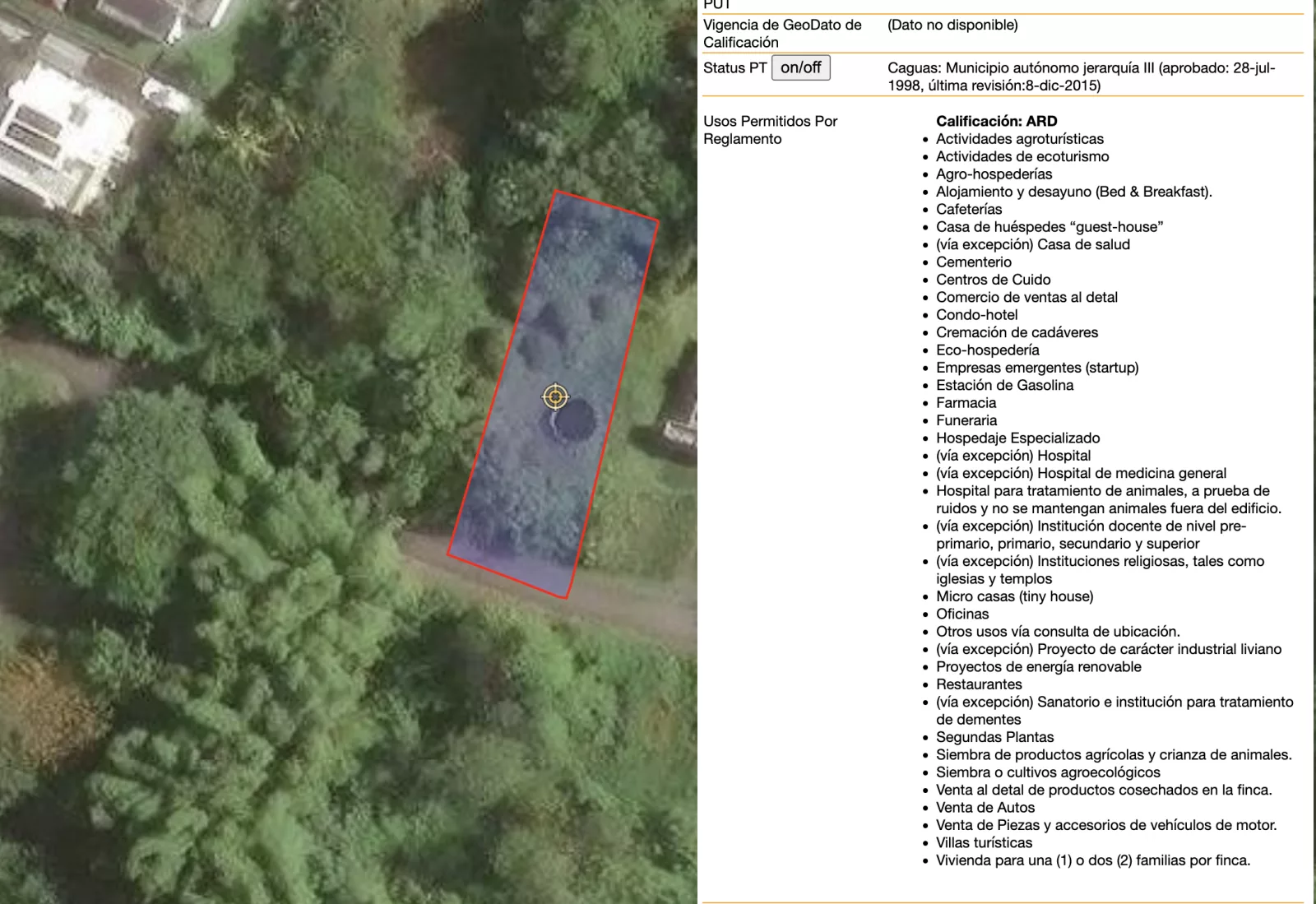Viewport: 1316px width, 904px height.
Task: Click the small house right of the parcel
Action: 683,411
